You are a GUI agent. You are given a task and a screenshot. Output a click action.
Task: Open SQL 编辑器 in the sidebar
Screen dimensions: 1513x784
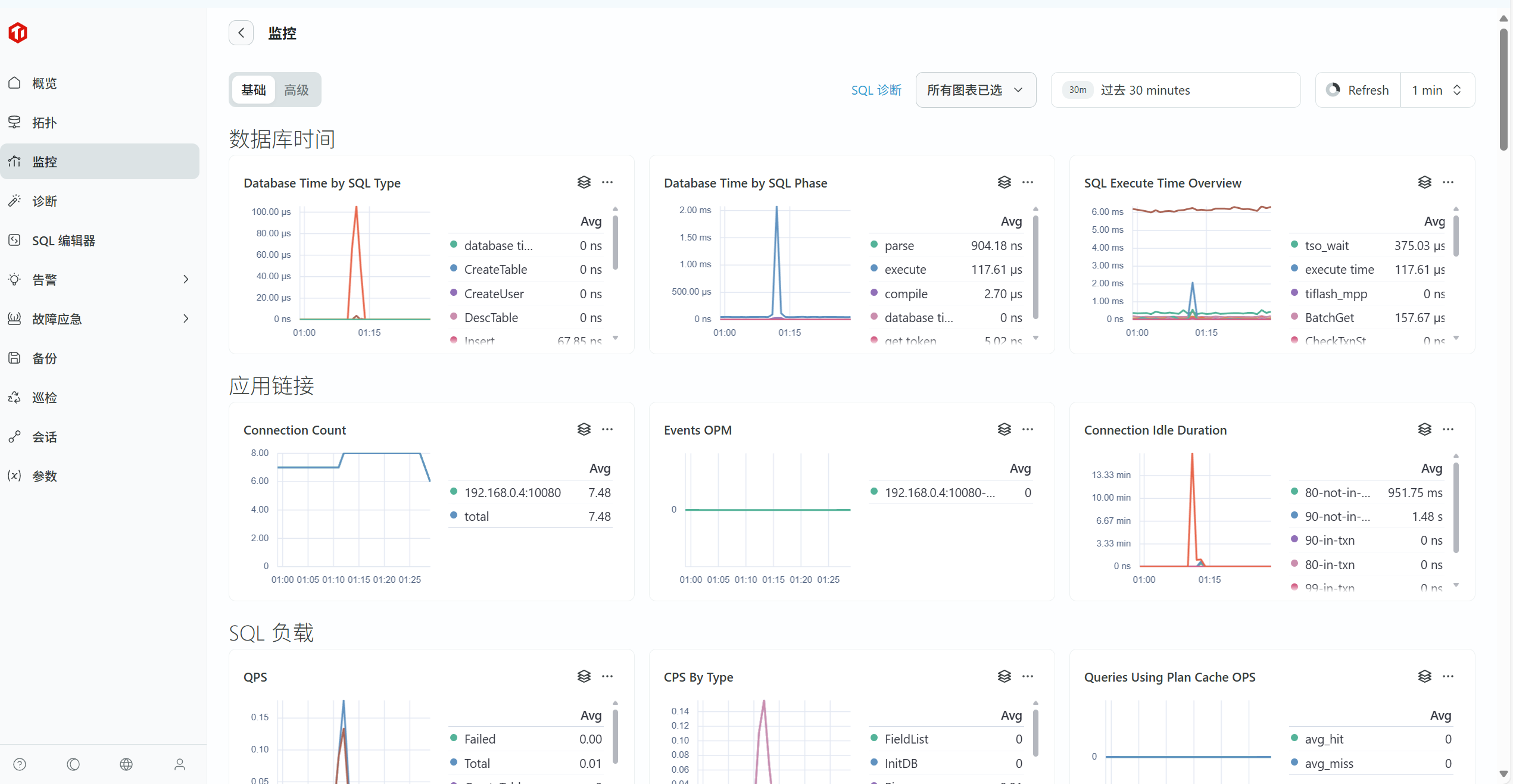click(x=63, y=240)
